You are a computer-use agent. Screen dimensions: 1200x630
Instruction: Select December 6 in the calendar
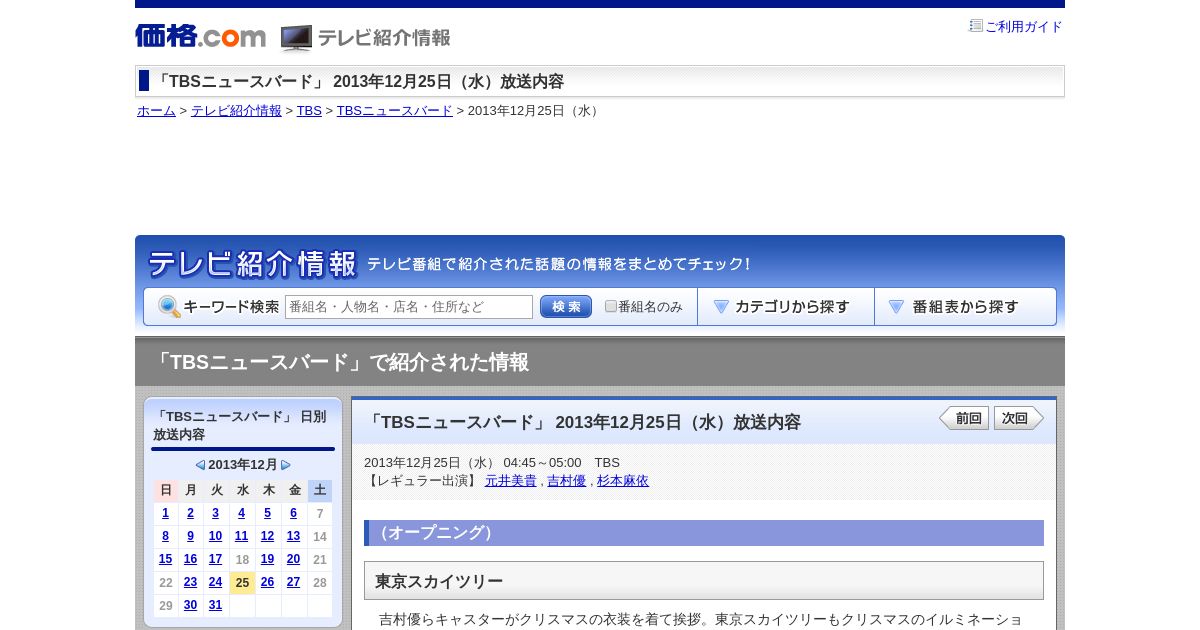tap(294, 513)
